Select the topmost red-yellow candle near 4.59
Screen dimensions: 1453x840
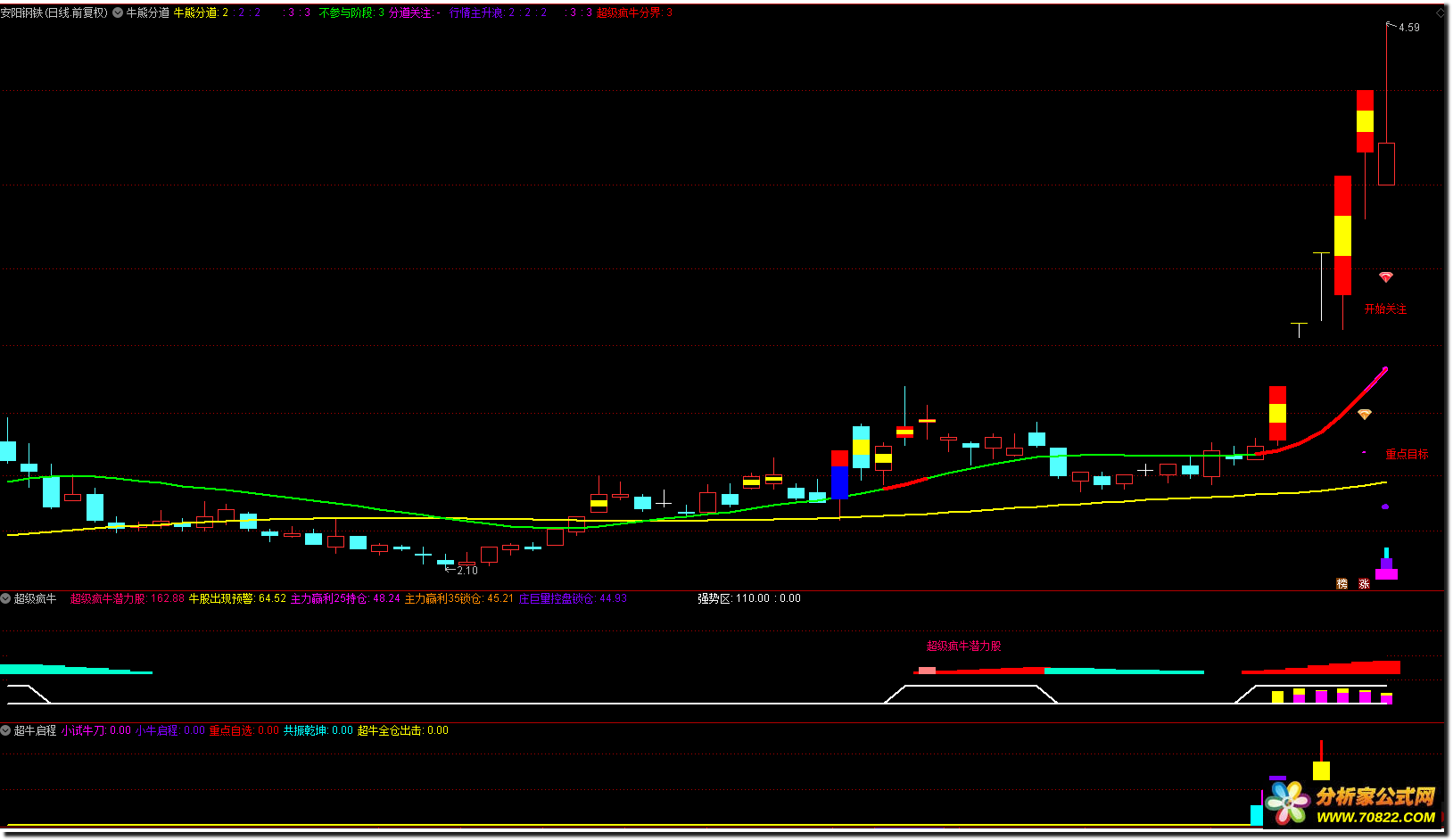tap(1365, 121)
